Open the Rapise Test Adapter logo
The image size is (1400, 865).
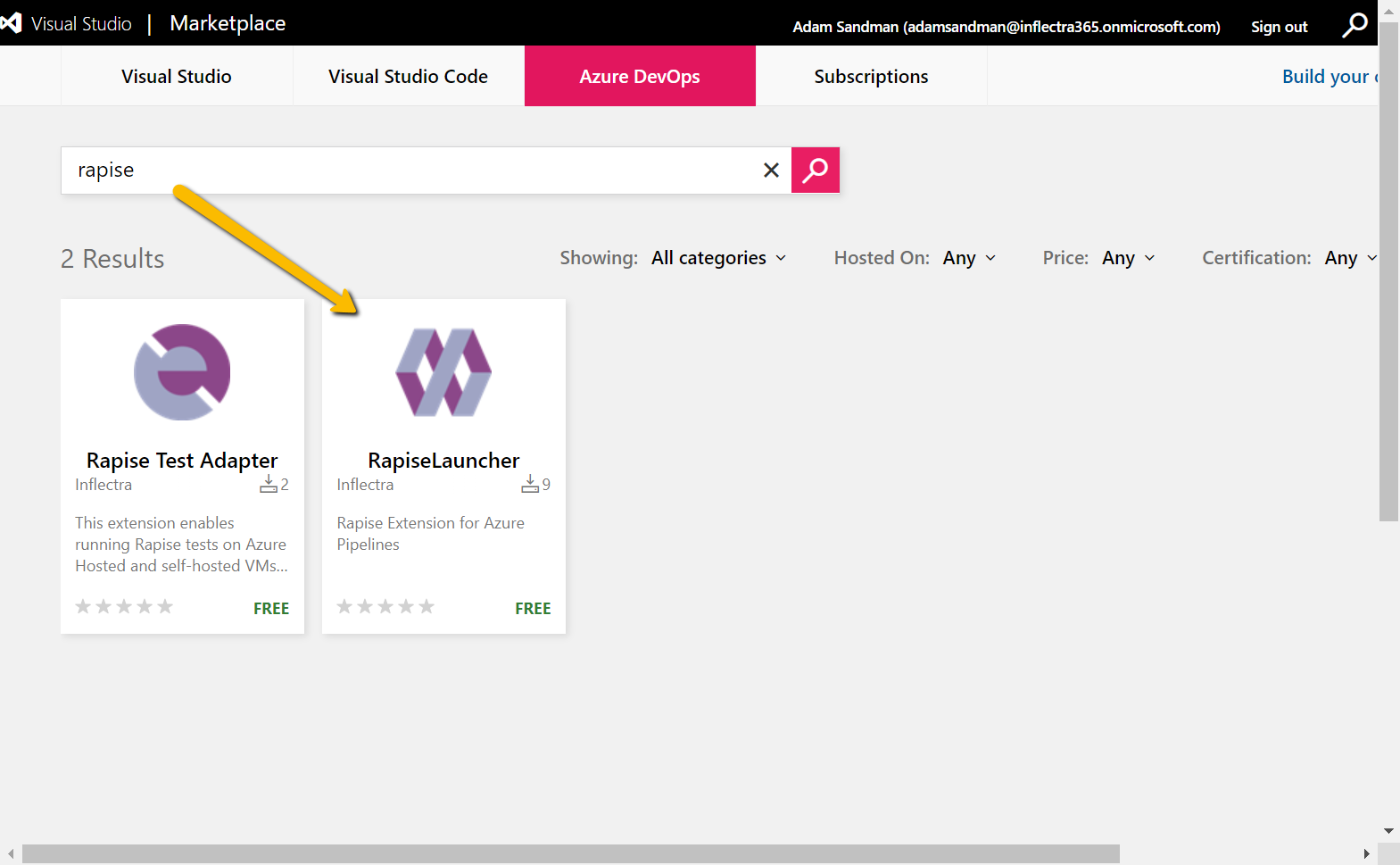182,372
